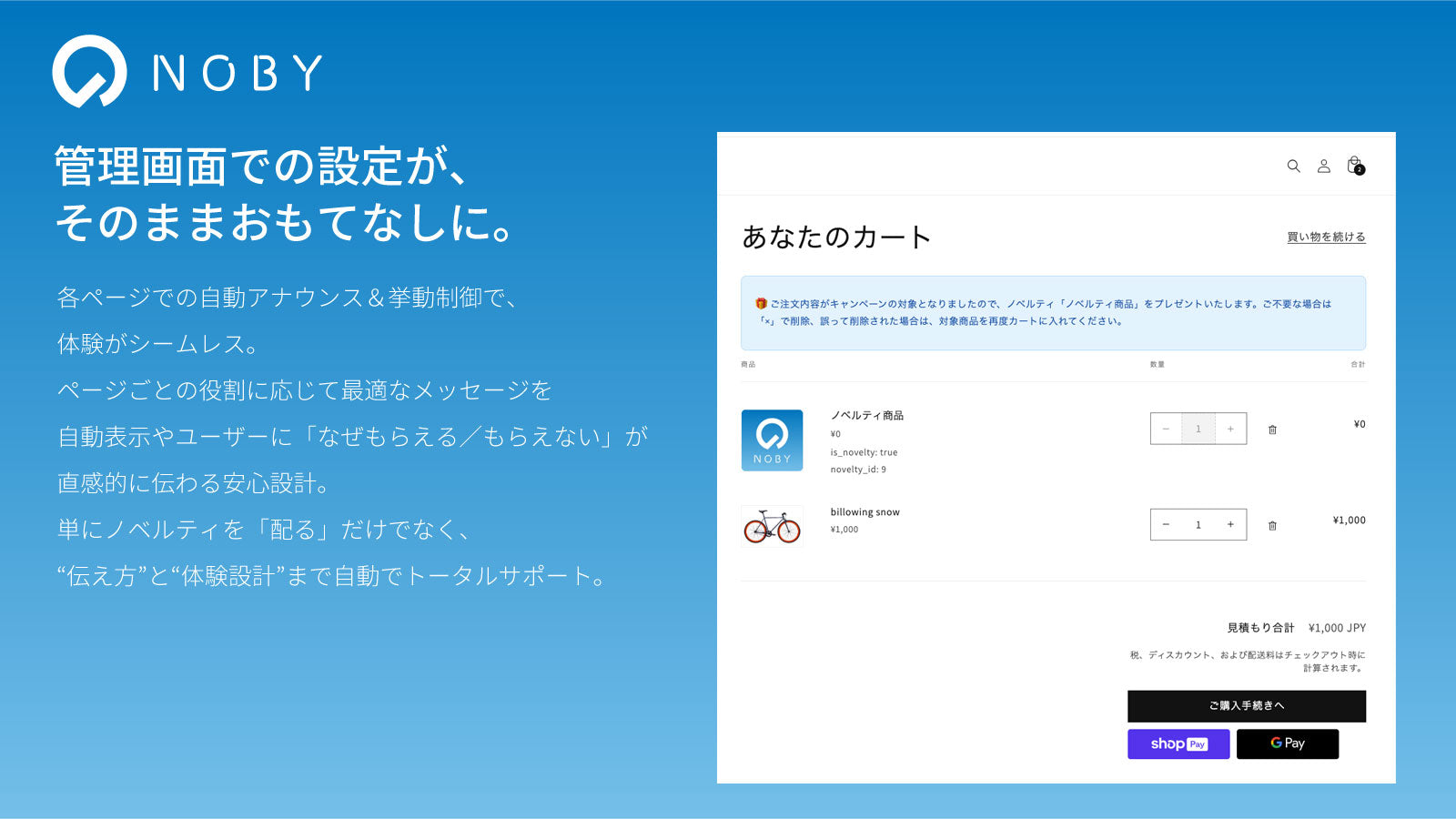This screenshot has height=819, width=1456.
Task: Click the 見積もり合計 label
Action: click(1260, 628)
